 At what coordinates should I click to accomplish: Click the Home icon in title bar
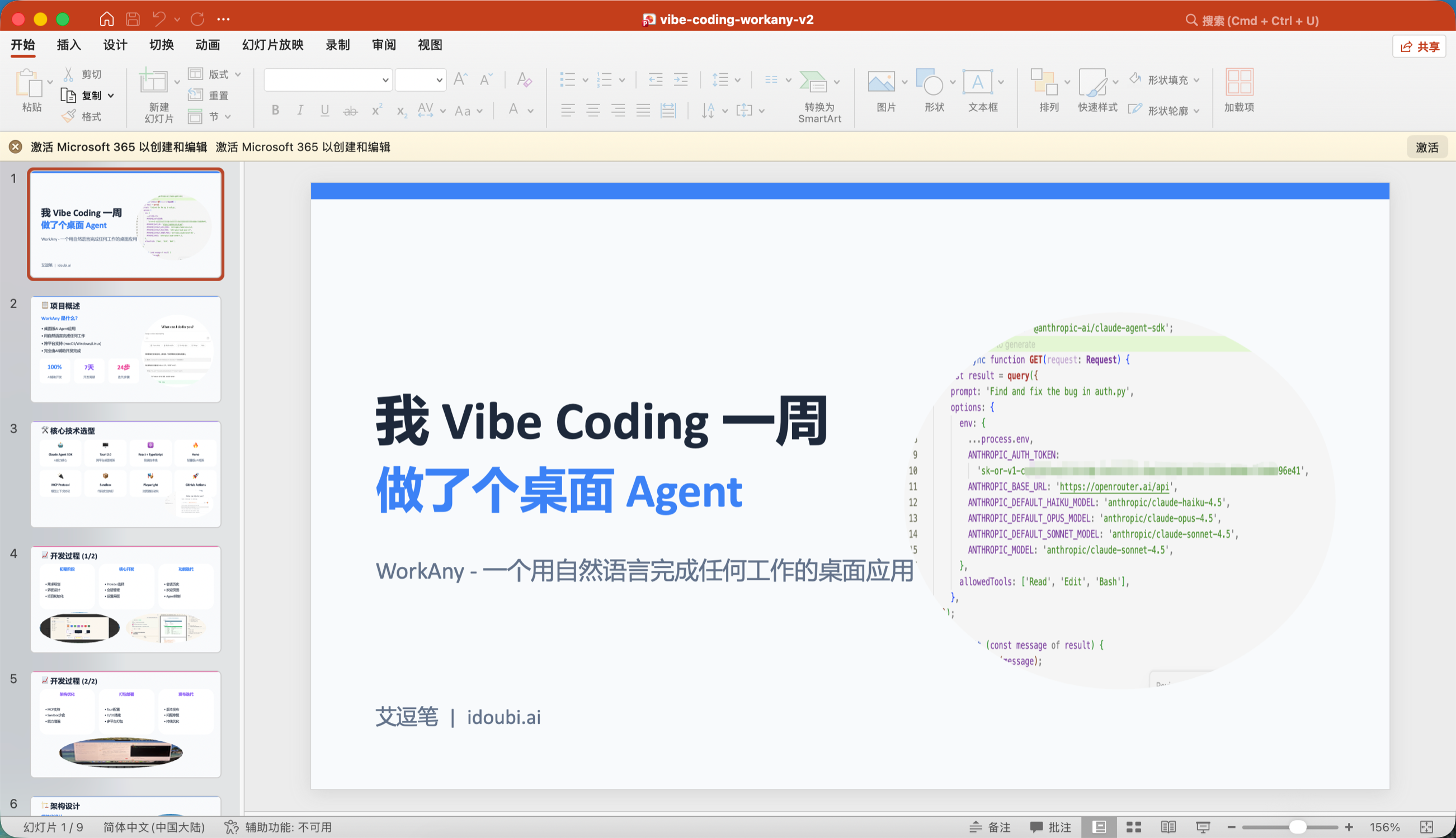[x=106, y=20]
